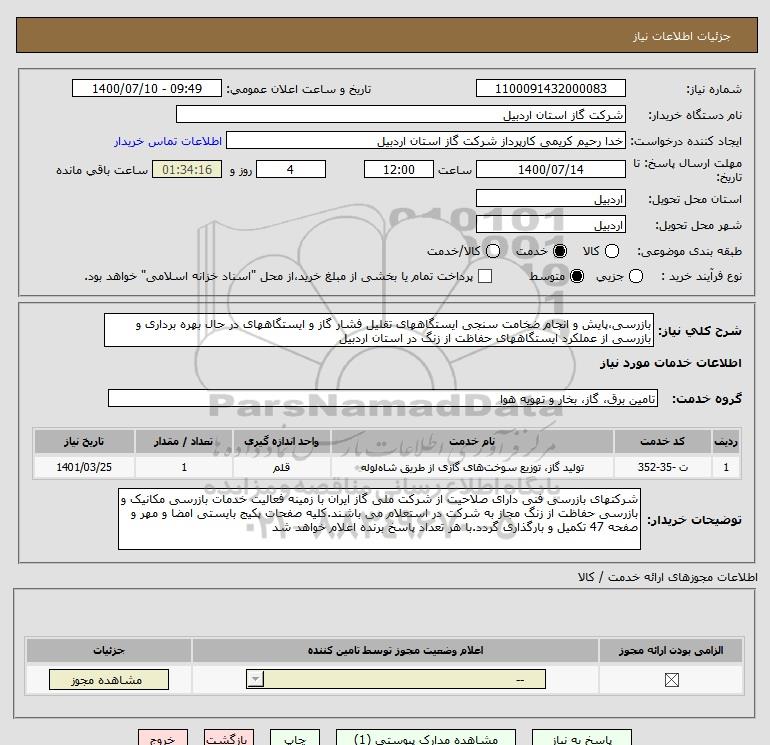Screen dimensions: 770x745
Task: Click buyer organization field شرکت گاز استان اردبیل
Action: tap(401, 115)
